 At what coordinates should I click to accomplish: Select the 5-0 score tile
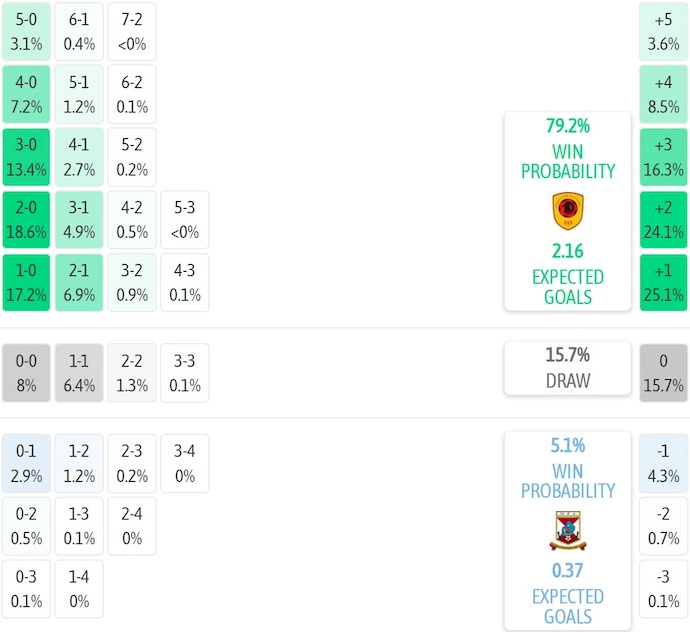pos(26,31)
